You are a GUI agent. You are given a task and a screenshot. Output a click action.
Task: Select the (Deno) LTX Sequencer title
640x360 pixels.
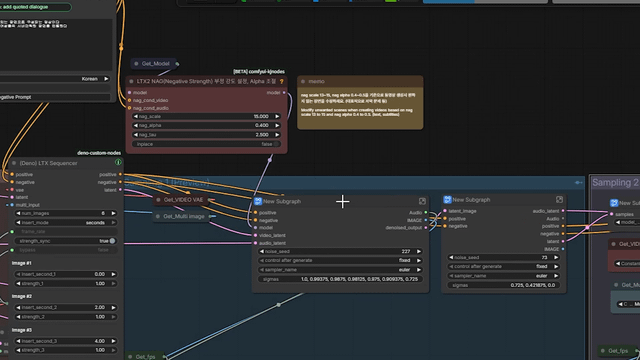pos(48,163)
